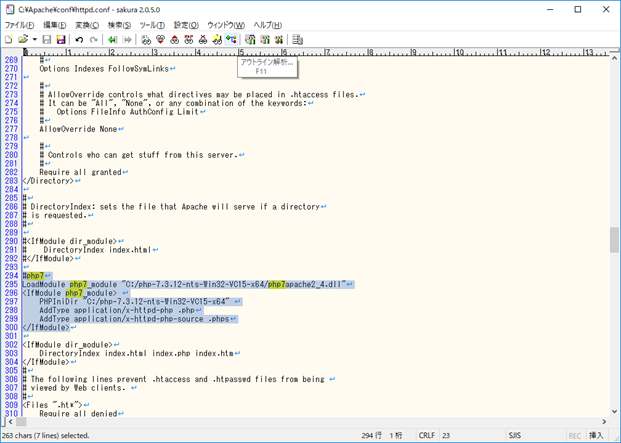Image resolution: width=621 pixels, height=443 pixels.
Task: Undo the last edit
Action: [79, 40]
